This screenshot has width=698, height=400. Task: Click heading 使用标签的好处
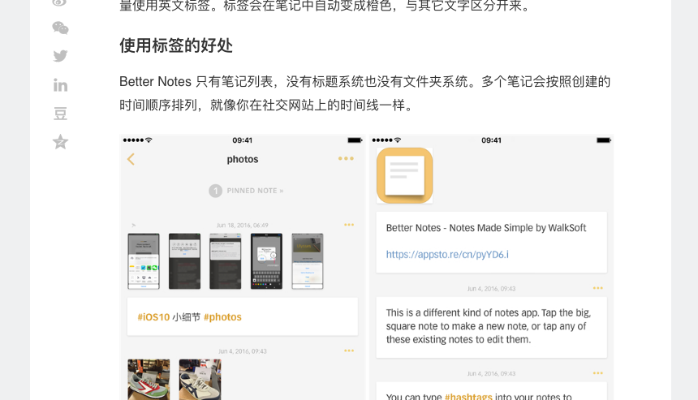176,45
